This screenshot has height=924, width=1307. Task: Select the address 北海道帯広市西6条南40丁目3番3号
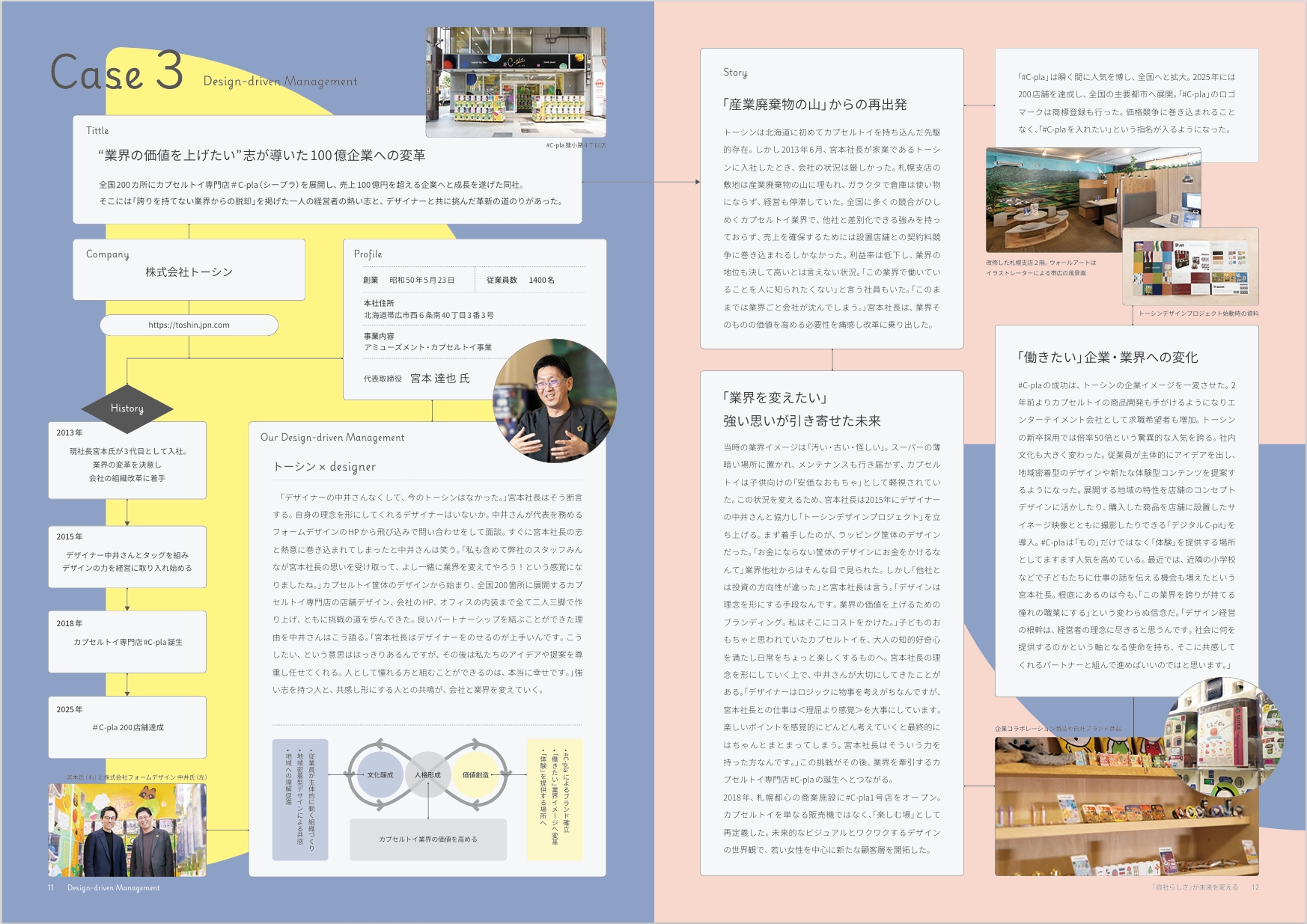(429, 315)
